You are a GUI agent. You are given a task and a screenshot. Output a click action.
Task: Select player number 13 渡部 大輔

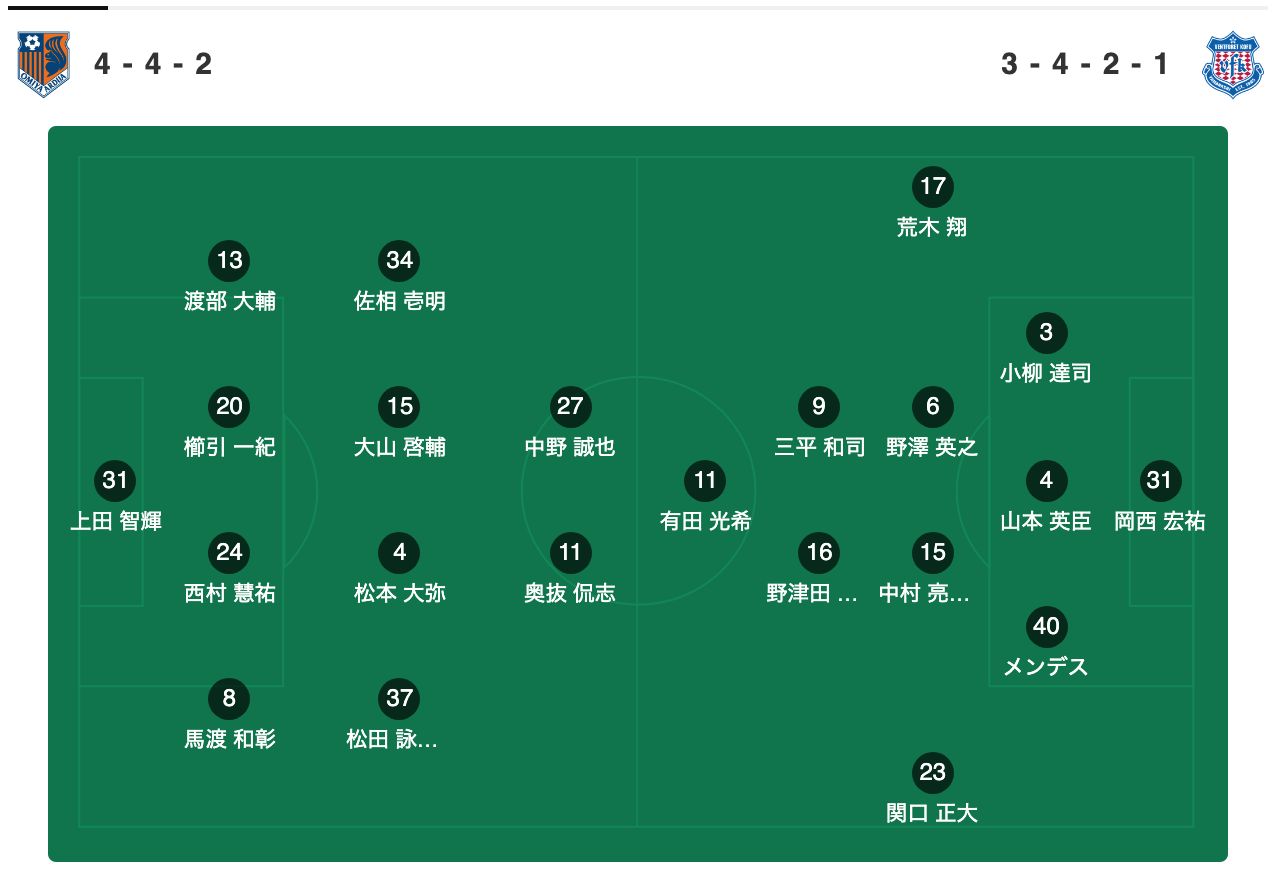tap(230, 280)
